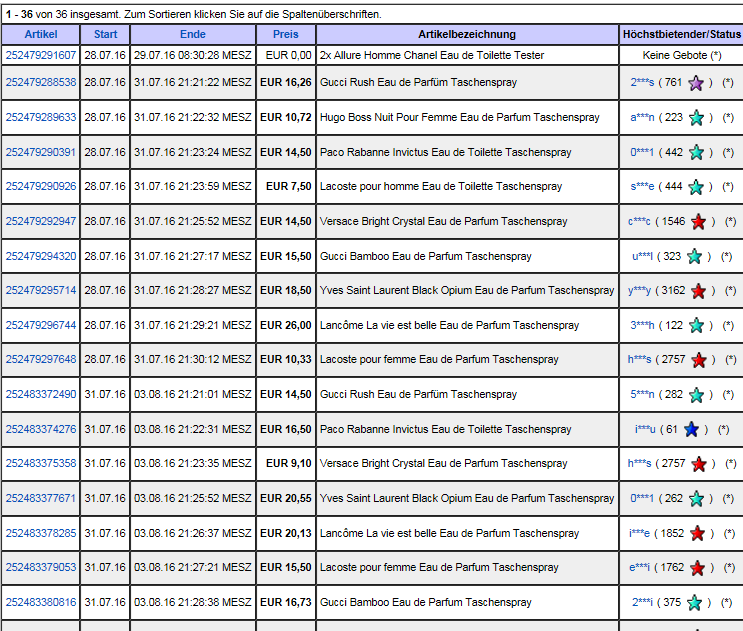The image size is (743, 631).
Task: Click red star beside y***y (3162)
Action: (x=698, y=291)
